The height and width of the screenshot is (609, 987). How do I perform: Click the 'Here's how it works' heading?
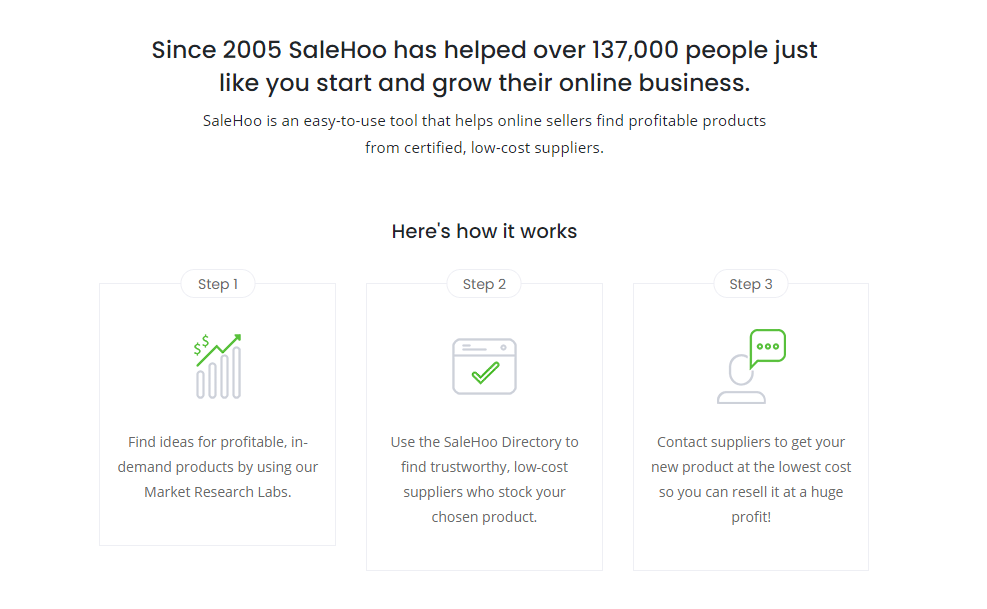click(484, 231)
